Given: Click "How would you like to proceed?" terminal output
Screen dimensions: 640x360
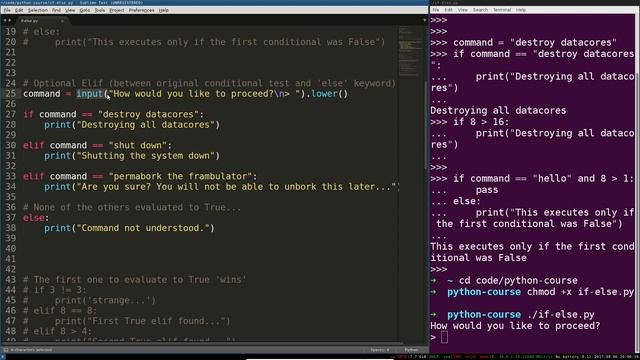Looking at the screenshot, I should pos(515,326).
